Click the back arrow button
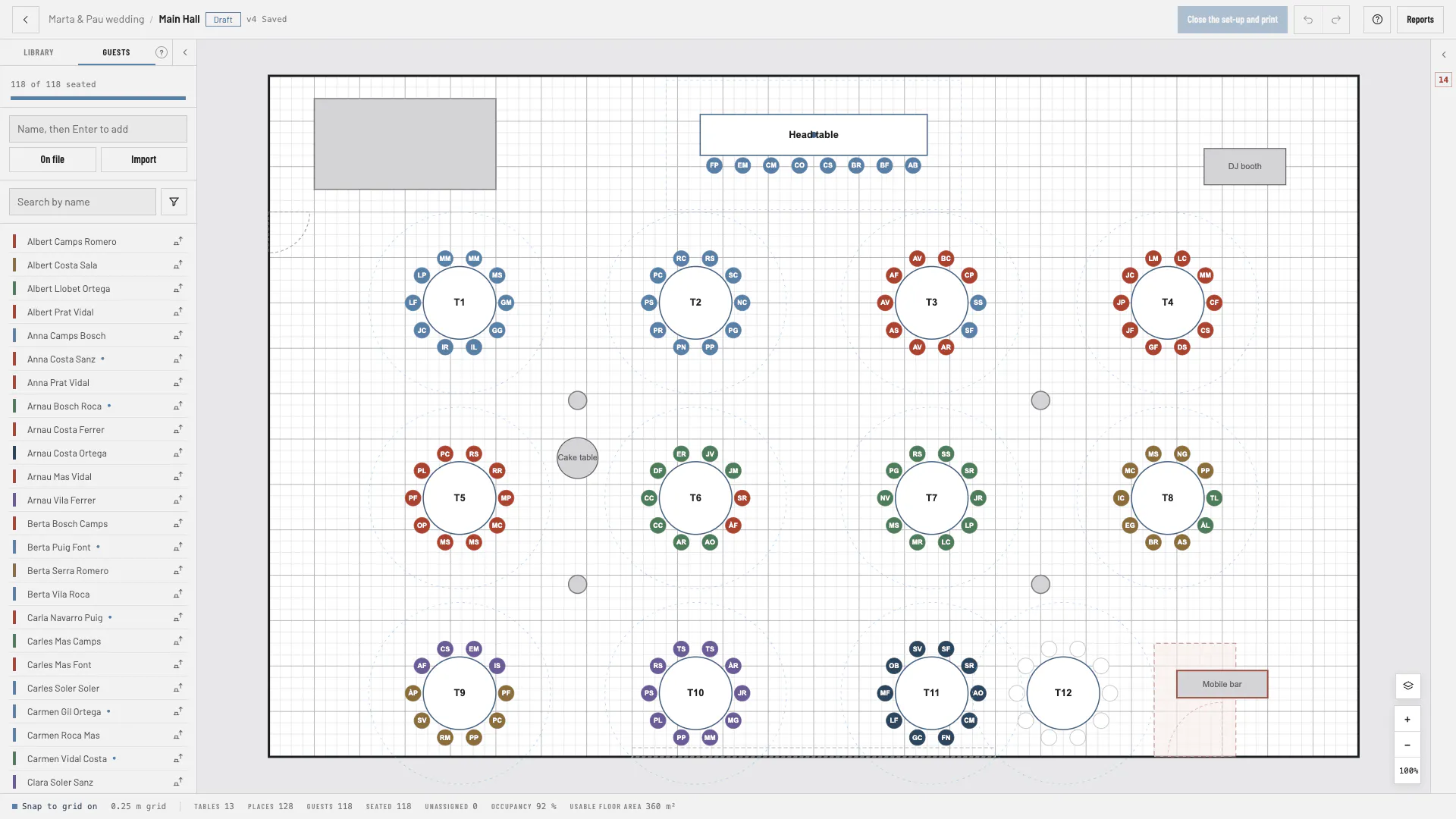The image size is (1456, 819). click(x=25, y=20)
